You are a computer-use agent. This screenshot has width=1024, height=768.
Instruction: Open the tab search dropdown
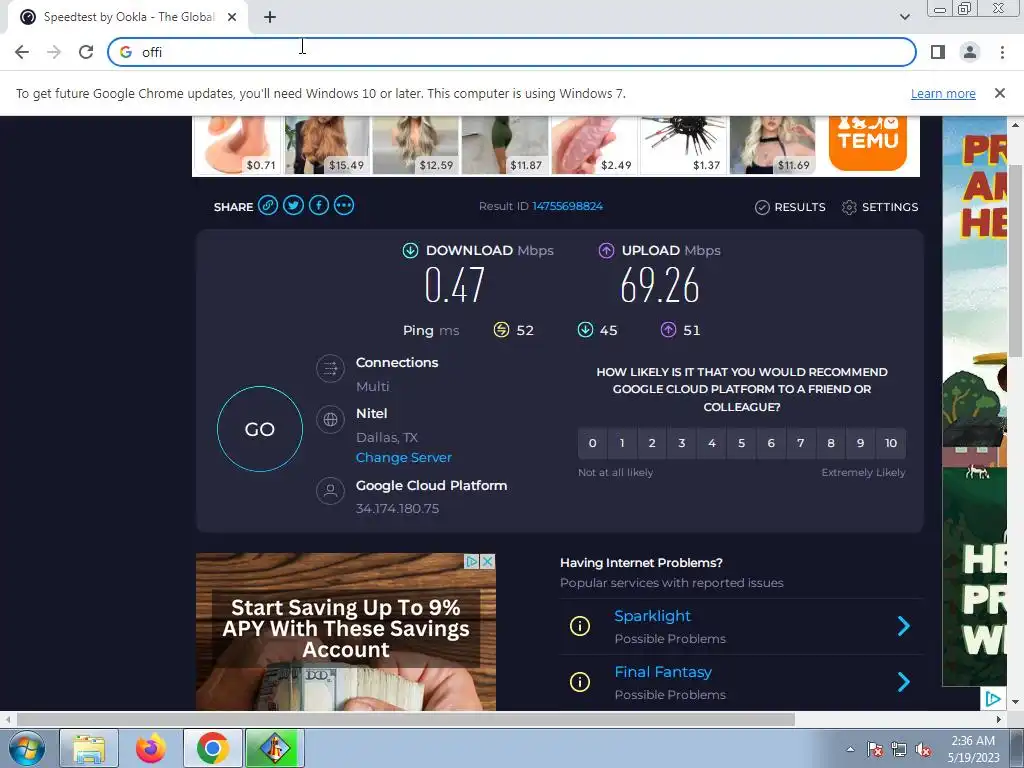point(905,17)
